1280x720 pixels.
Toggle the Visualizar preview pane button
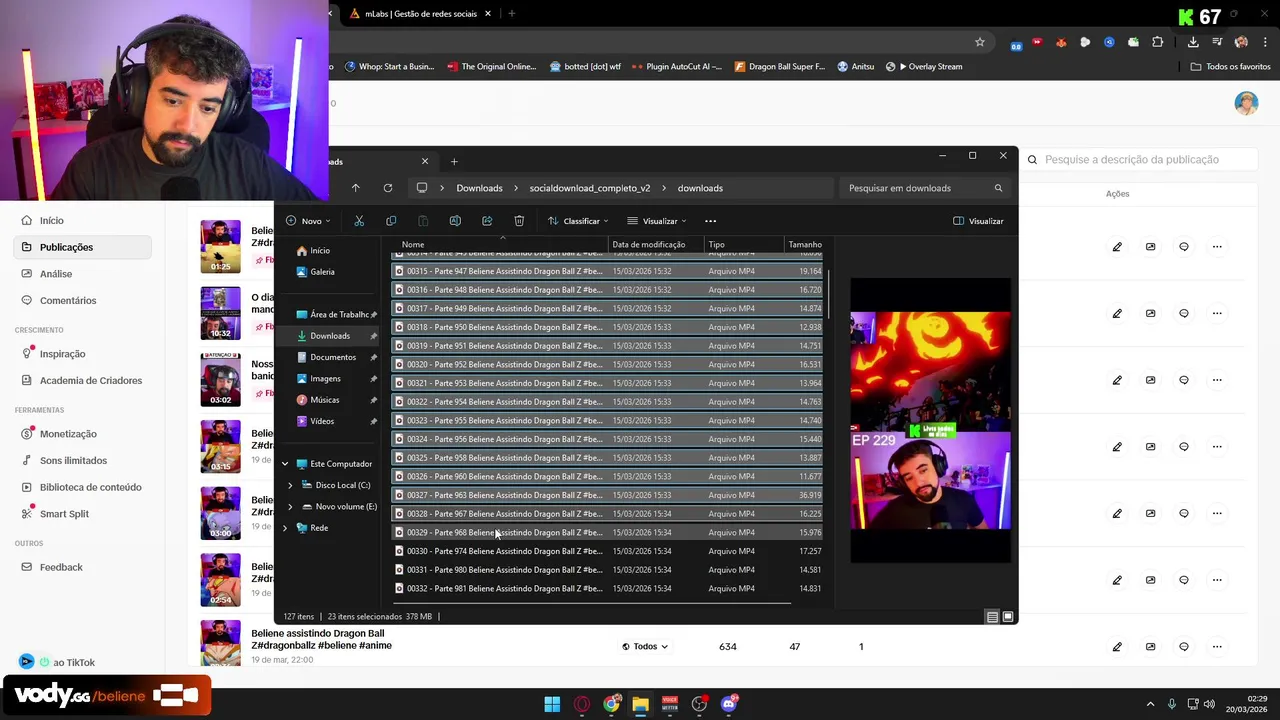click(x=978, y=221)
